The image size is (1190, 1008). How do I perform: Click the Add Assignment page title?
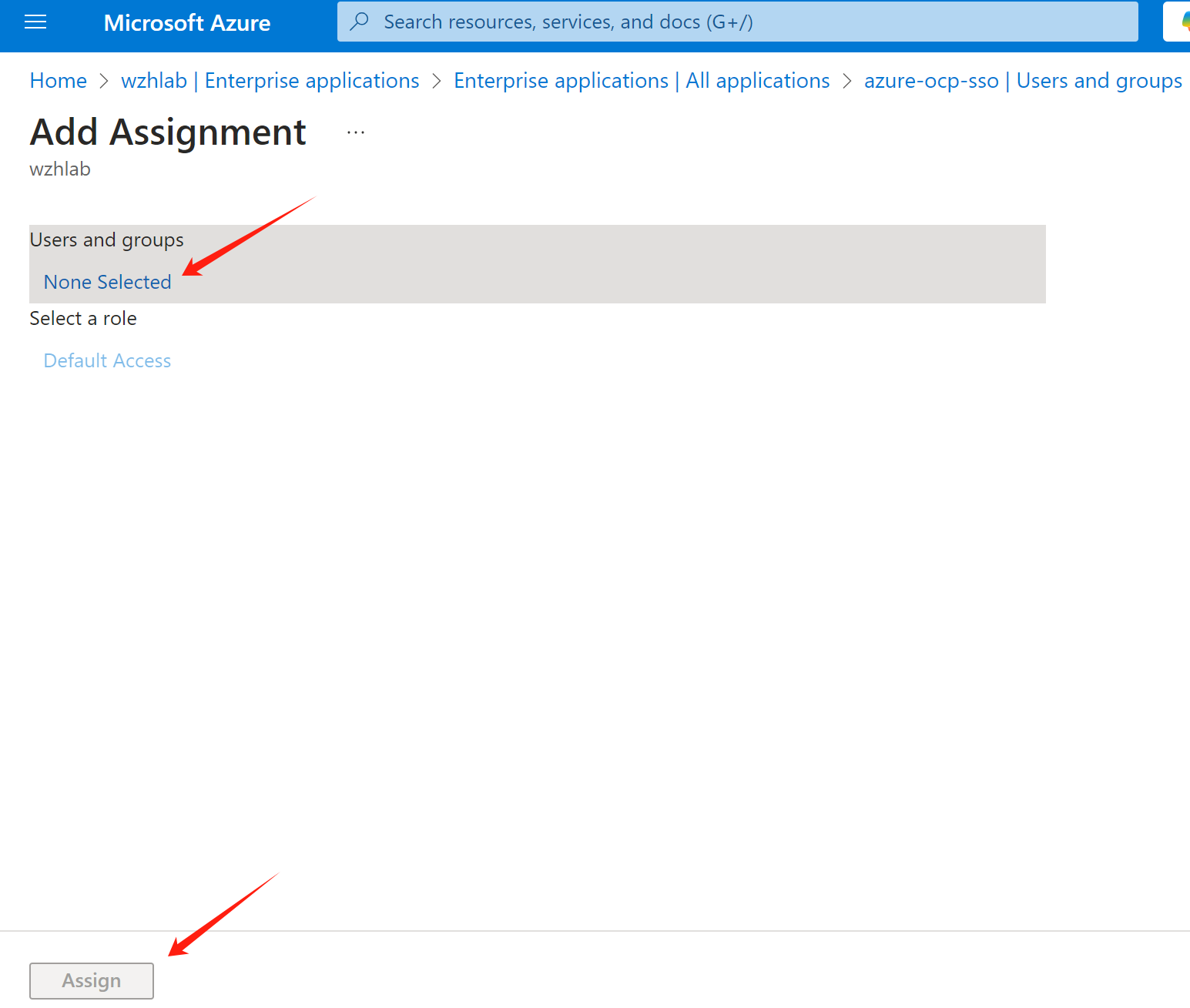(168, 132)
